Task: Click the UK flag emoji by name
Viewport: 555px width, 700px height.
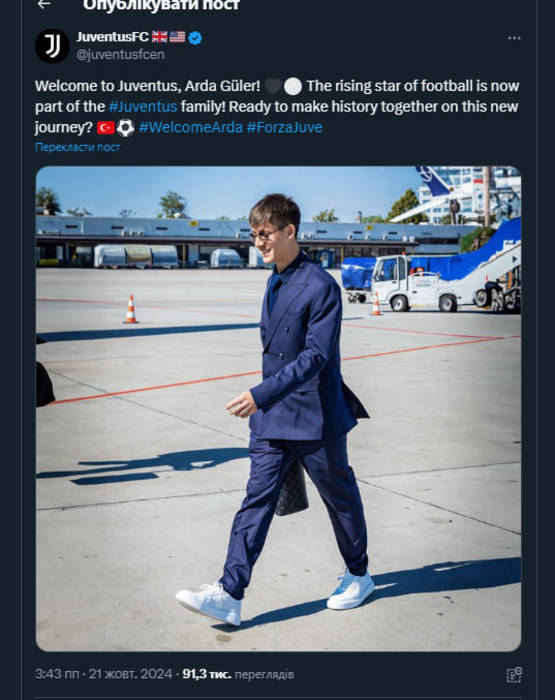Action: point(159,37)
